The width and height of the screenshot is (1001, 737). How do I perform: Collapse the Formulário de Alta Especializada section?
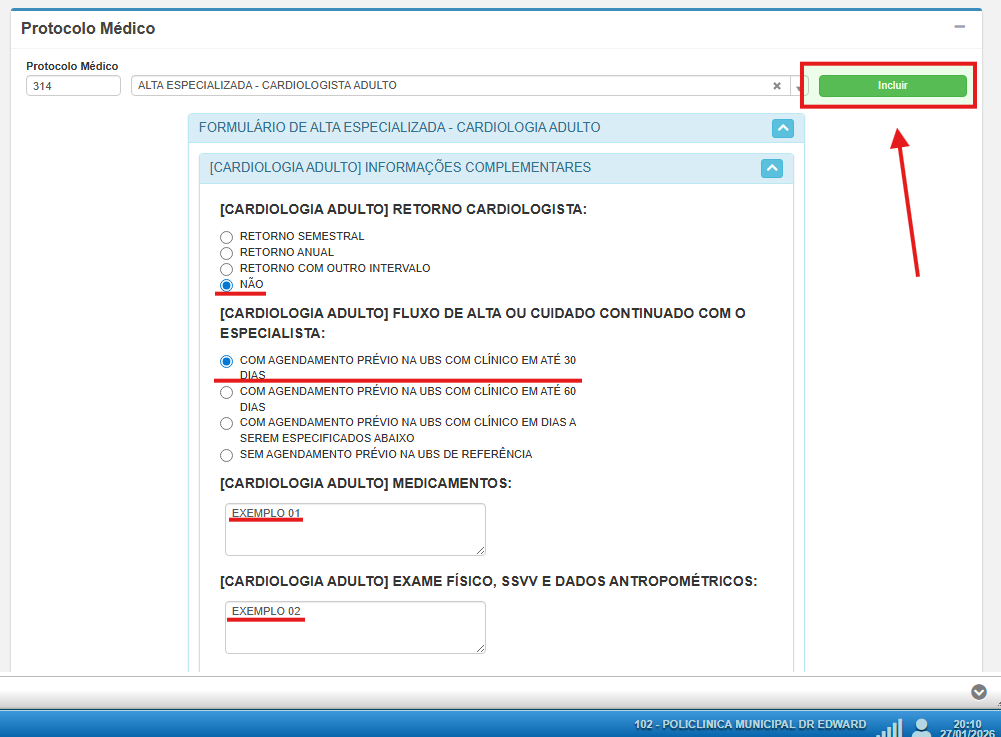783,128
